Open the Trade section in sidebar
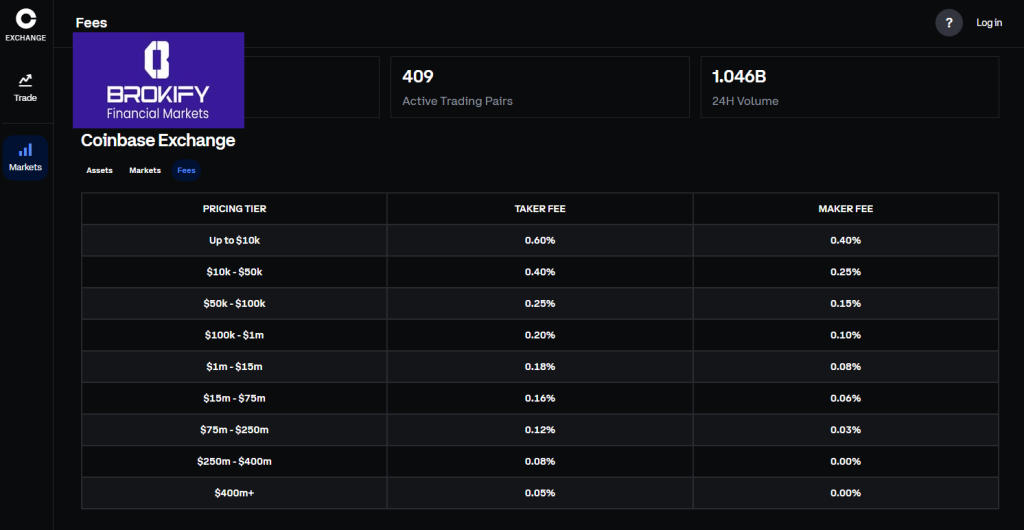This screenshot has width=1024, height=530. pos(26,87)
